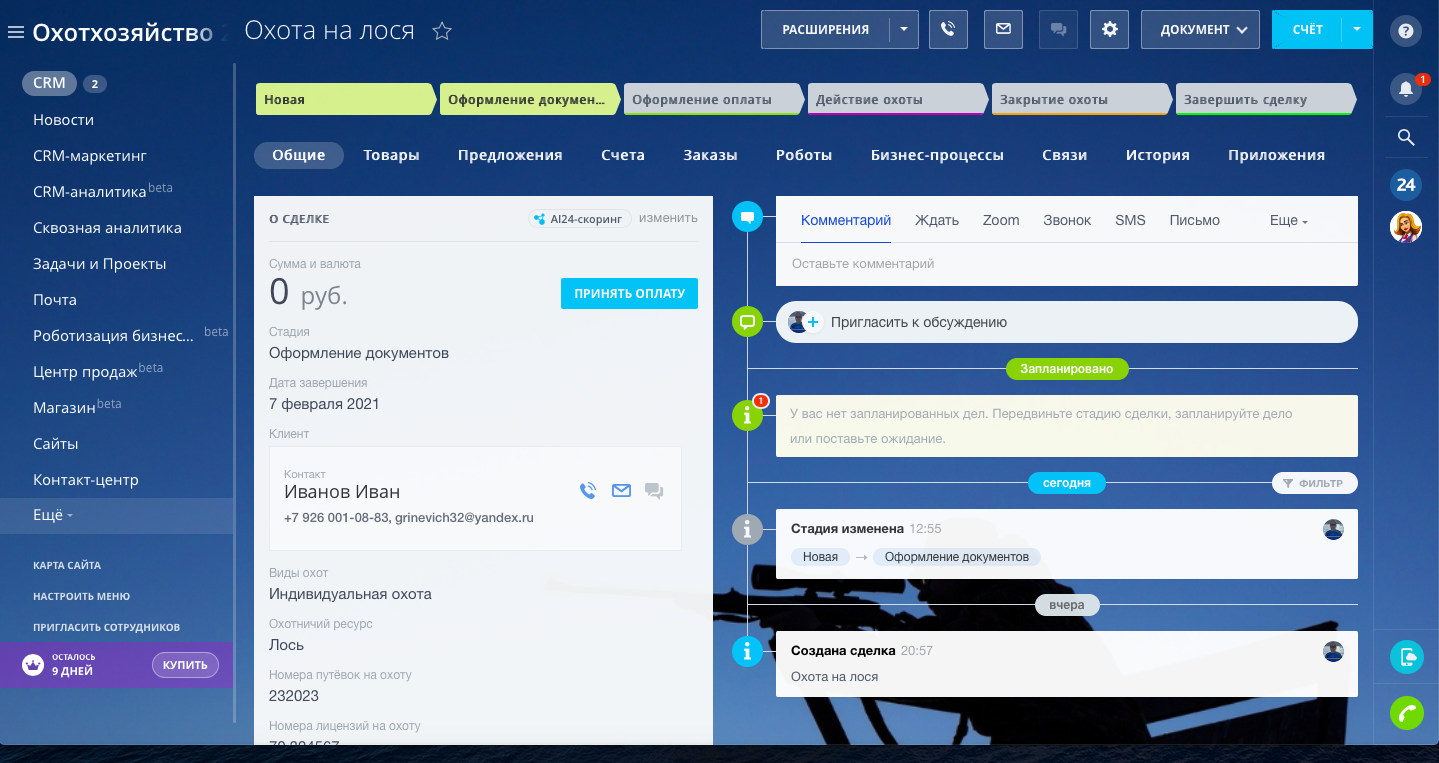Click the green discussion timeline icon
1439x763 pixels.
[747, 322]
